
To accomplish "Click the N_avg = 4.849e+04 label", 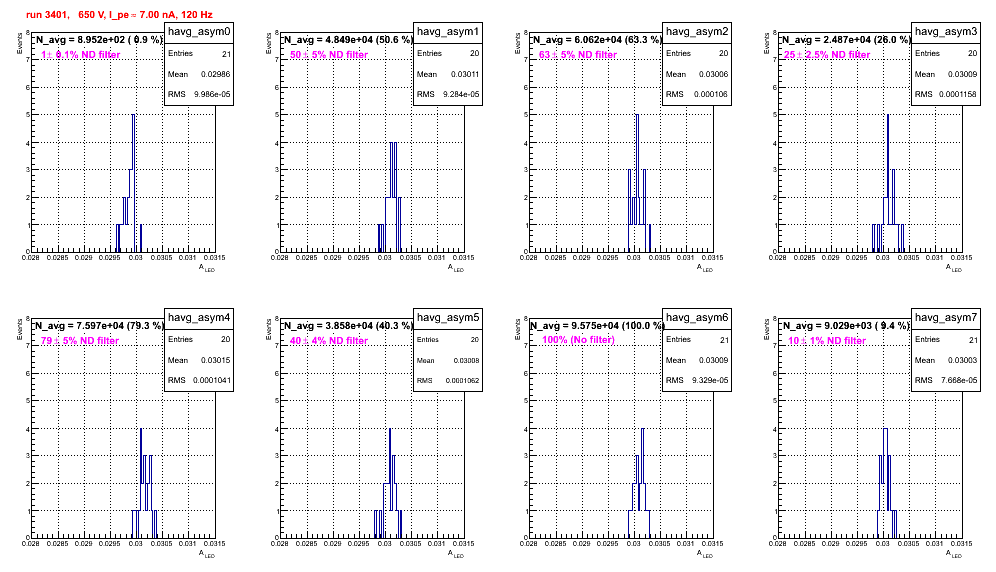I will tap(348, 39).
